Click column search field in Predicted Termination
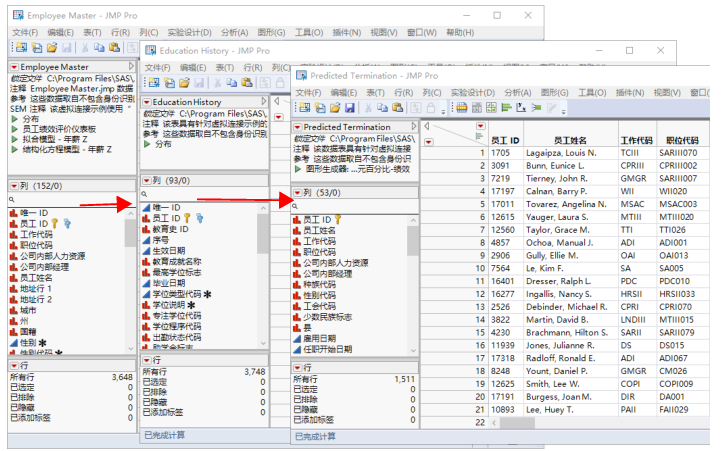This screenshot has height=451, width=723. [x=355, y=206]
